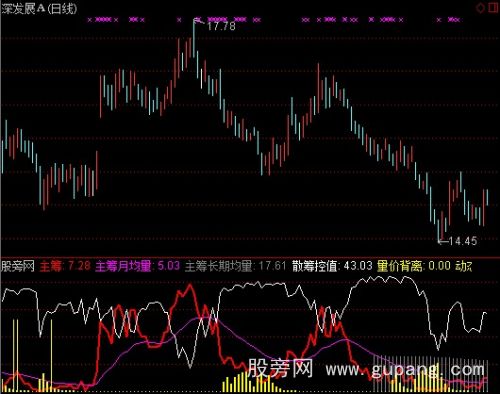Select the purple 主筹月均量: 5.03 value
The image size is (500, 394).
pyautogui.click(x=138, y=266)
